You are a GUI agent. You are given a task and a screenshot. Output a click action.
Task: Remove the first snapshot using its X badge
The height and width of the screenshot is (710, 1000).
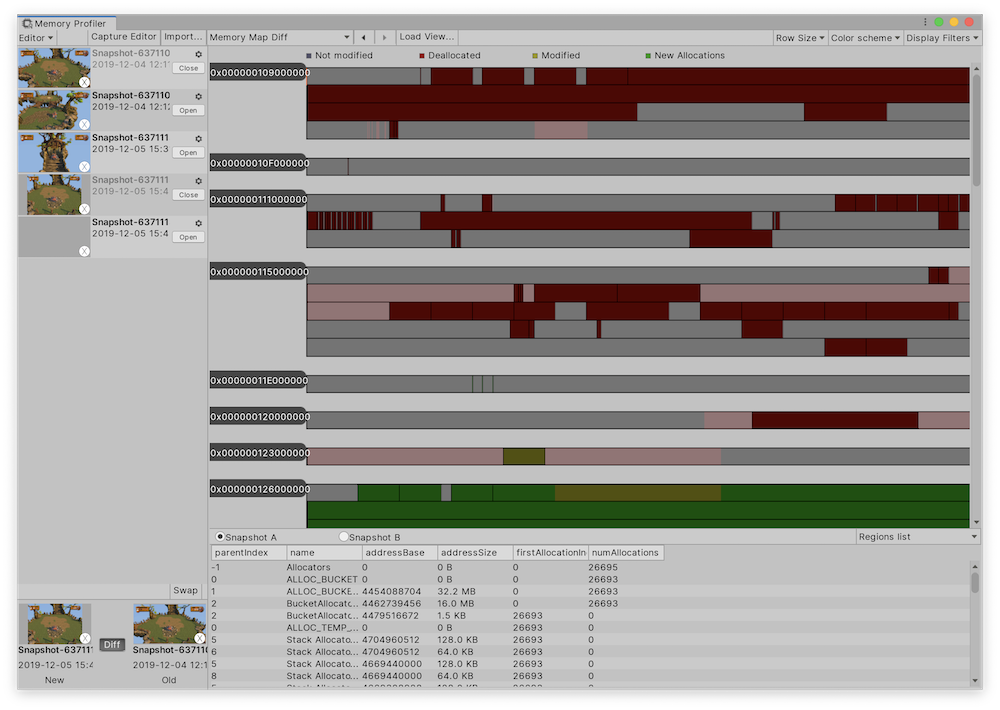(84, 82)
